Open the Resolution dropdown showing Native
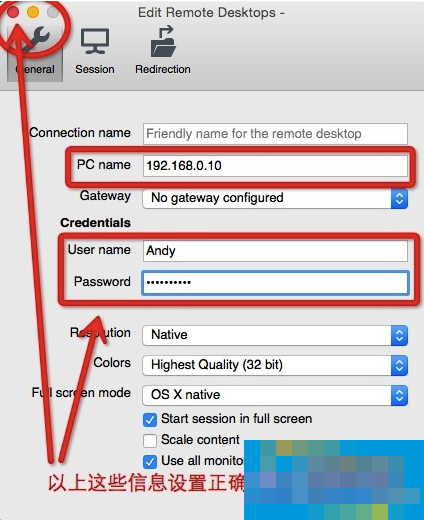This screenshot has height=520, width=424. (275, 335)
